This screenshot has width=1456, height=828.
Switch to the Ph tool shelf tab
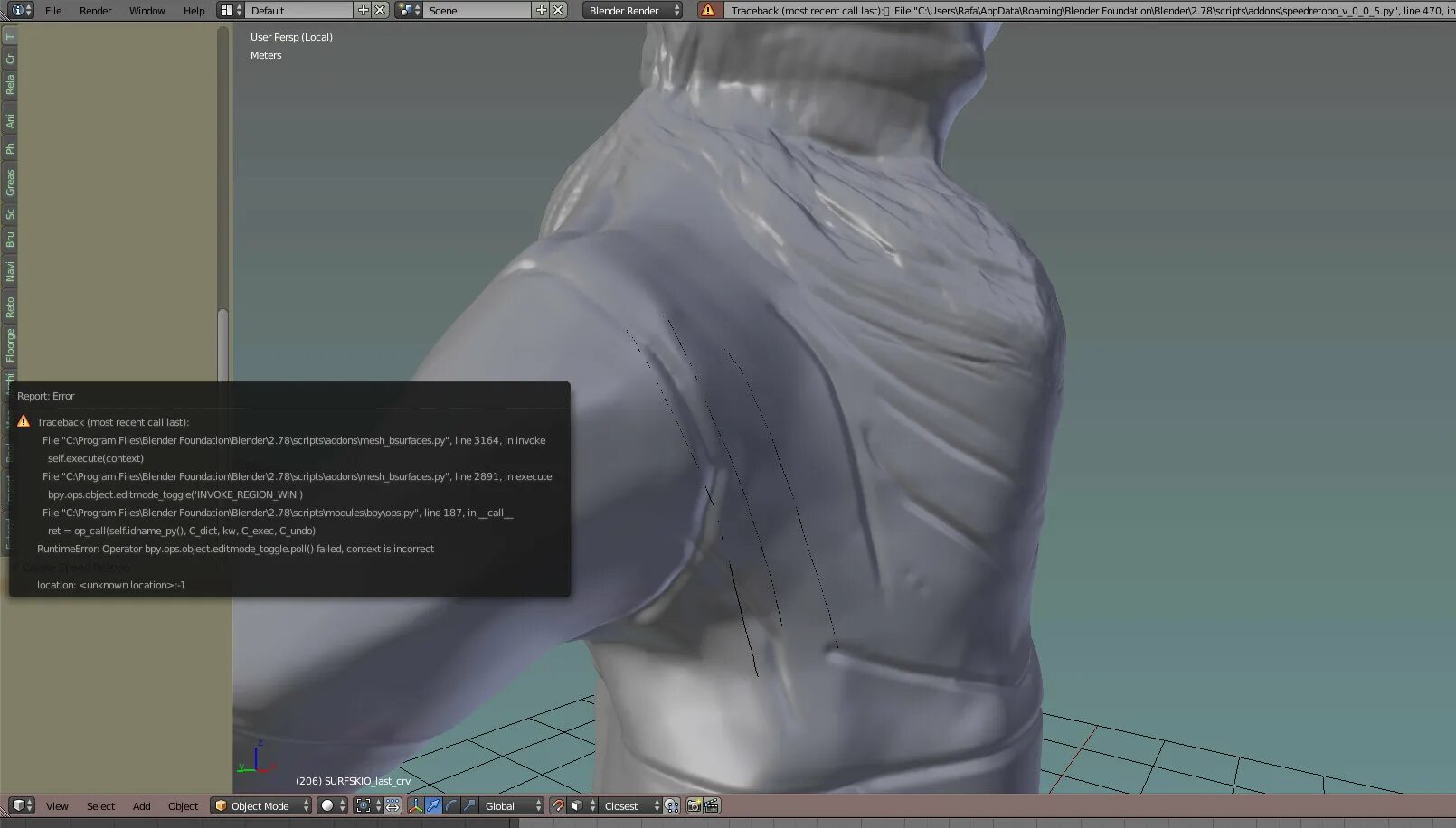10,148
